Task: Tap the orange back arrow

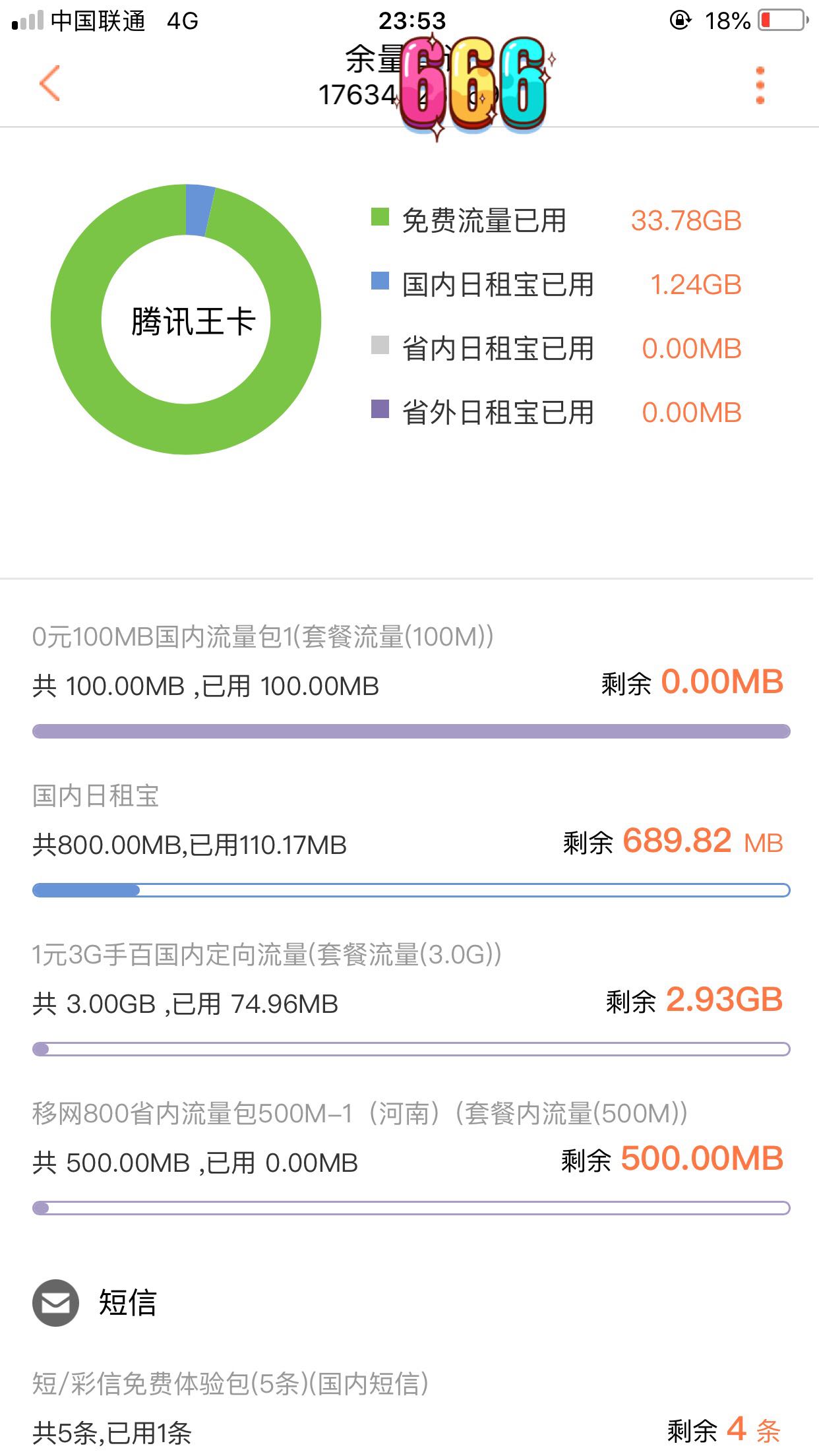Action: click(x=50, y=84)
